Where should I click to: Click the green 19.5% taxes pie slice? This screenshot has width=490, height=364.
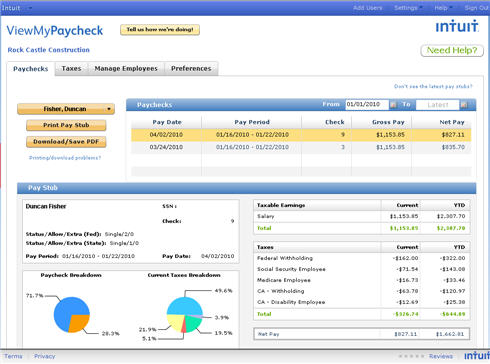193,323
